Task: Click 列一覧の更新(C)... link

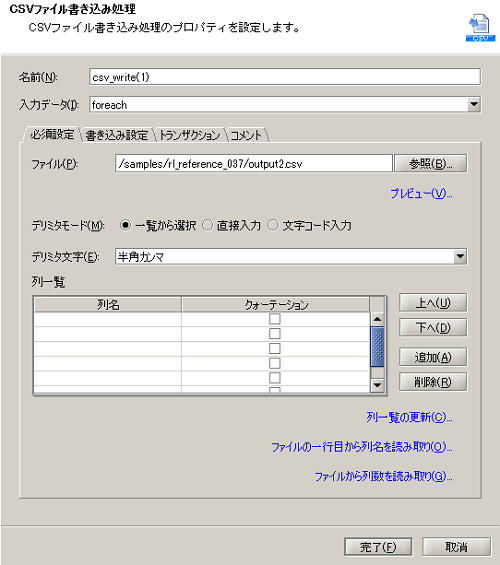Action: pos(409,417)
